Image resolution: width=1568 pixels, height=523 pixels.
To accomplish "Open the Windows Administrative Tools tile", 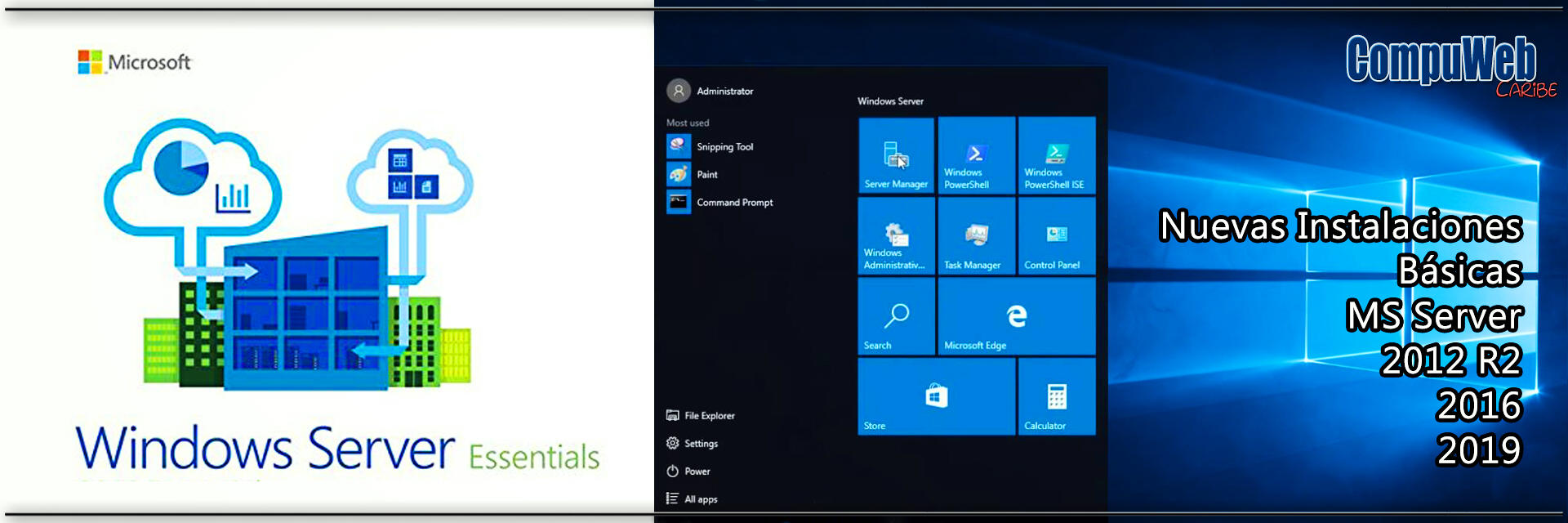I will pyautogui.click(x=896, y=235).
